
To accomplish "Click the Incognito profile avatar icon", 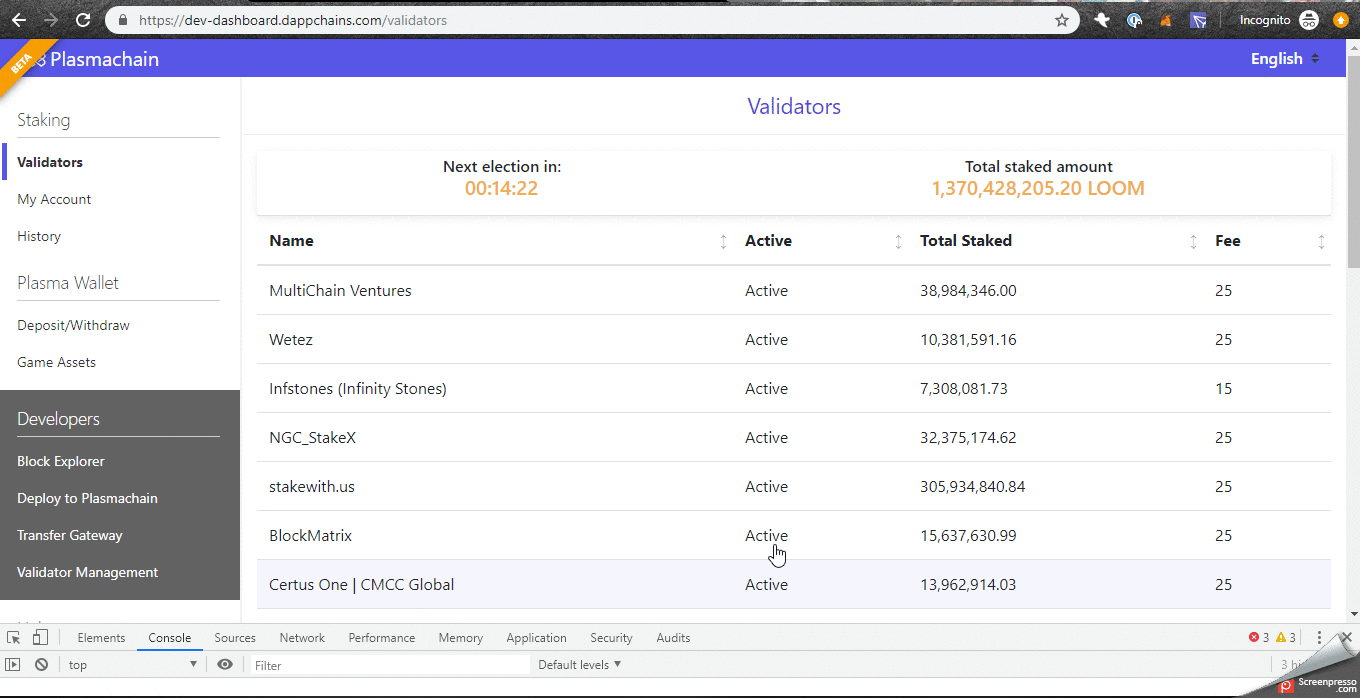I will [x=1309, y=19].
